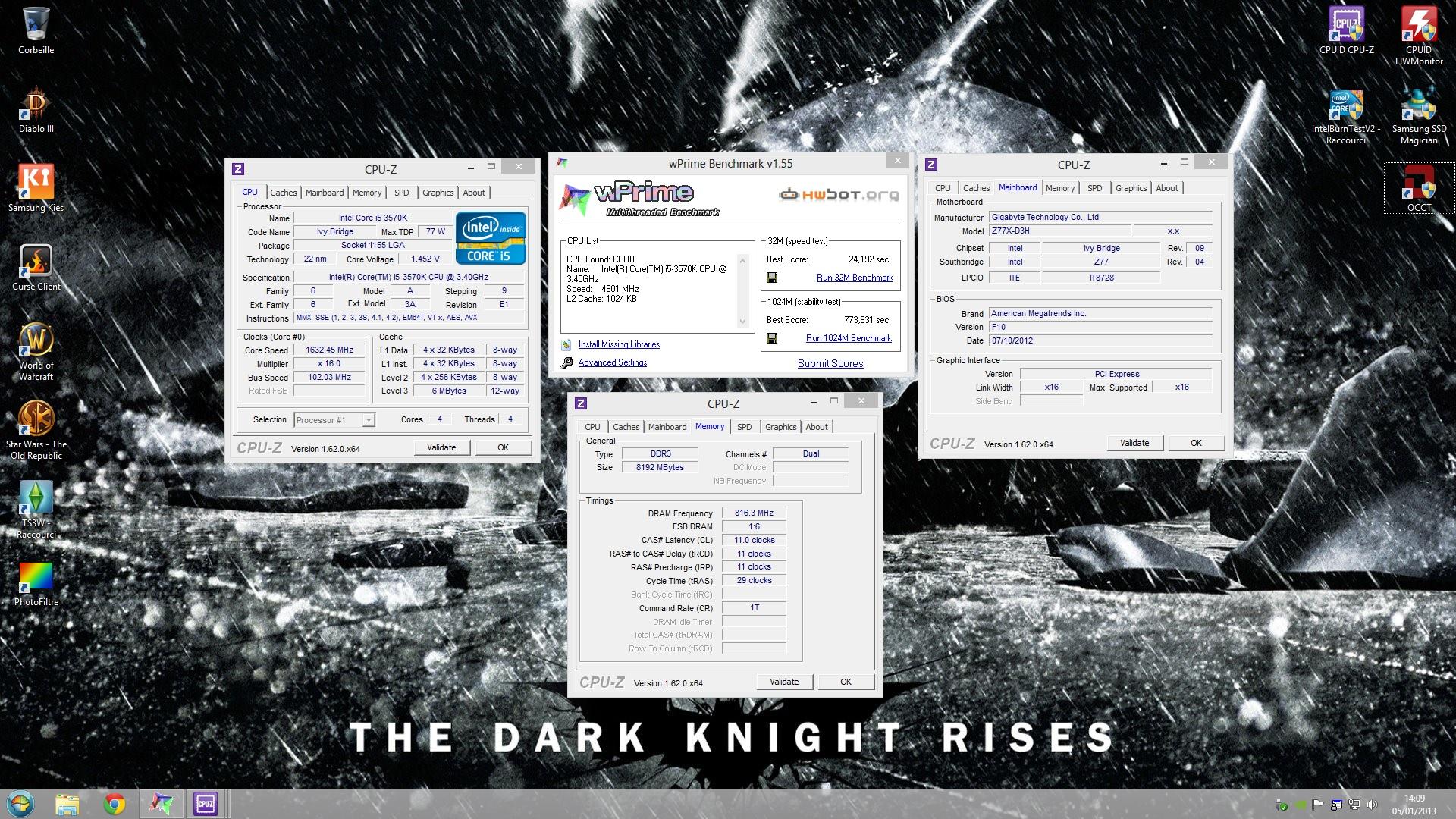Click Validate in the memory CPU-Z window
The image size is (1456, 819).
tap(784, 682)
